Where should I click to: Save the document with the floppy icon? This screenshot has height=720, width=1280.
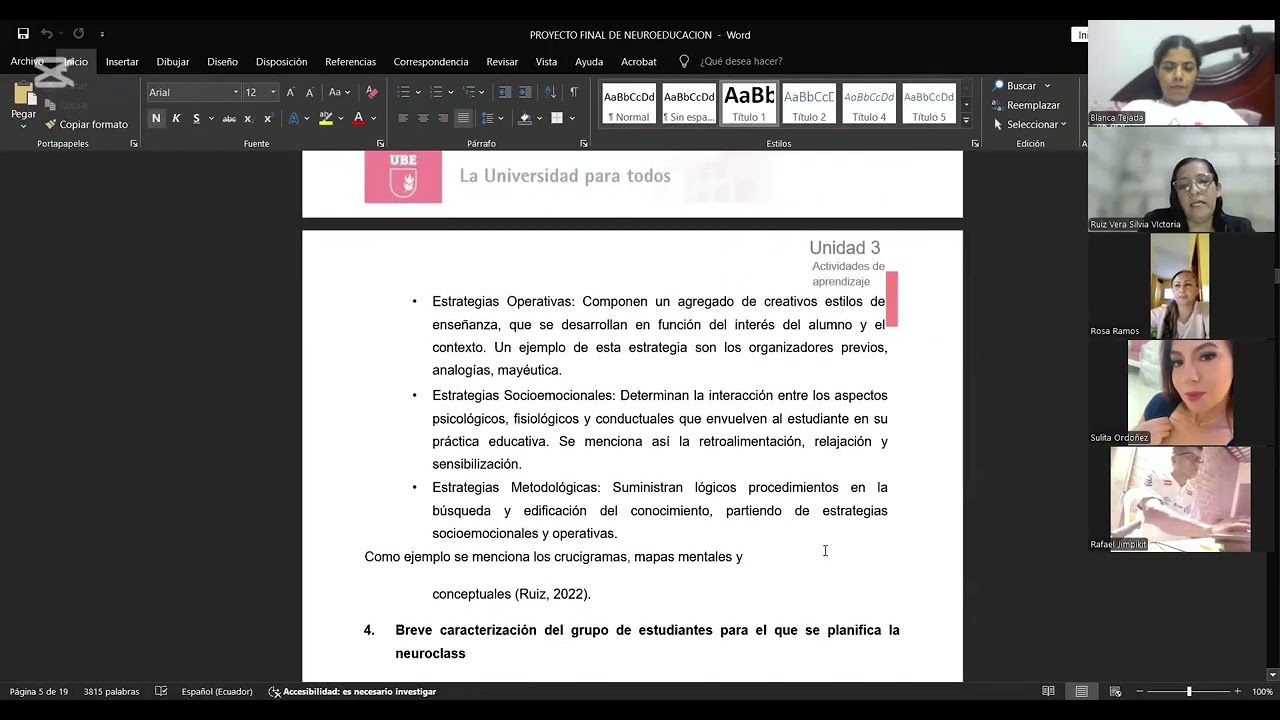tap(23, 34)
